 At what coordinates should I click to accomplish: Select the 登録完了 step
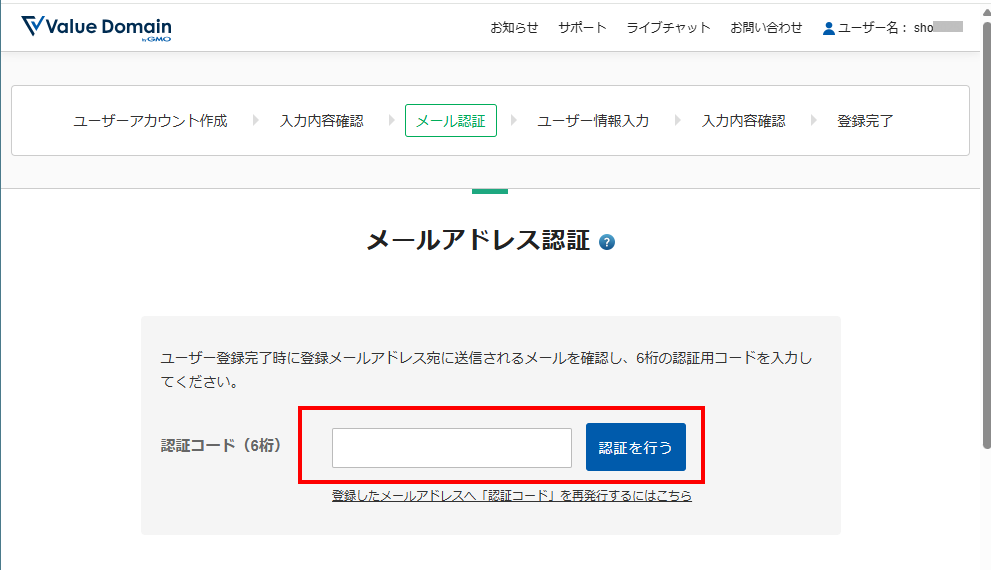click(x=865, y=121)
